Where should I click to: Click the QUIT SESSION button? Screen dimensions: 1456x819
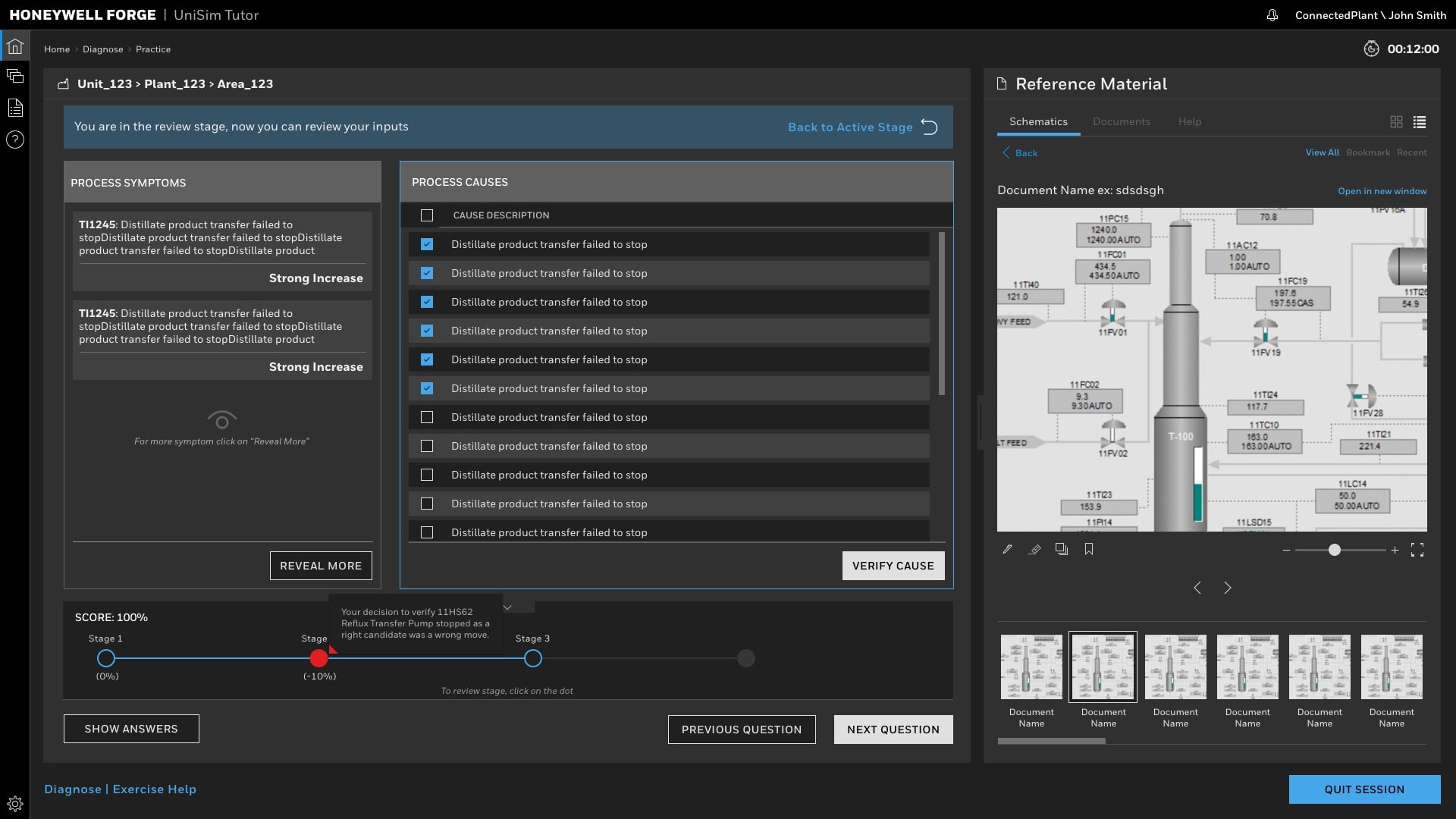[1364, 789]
